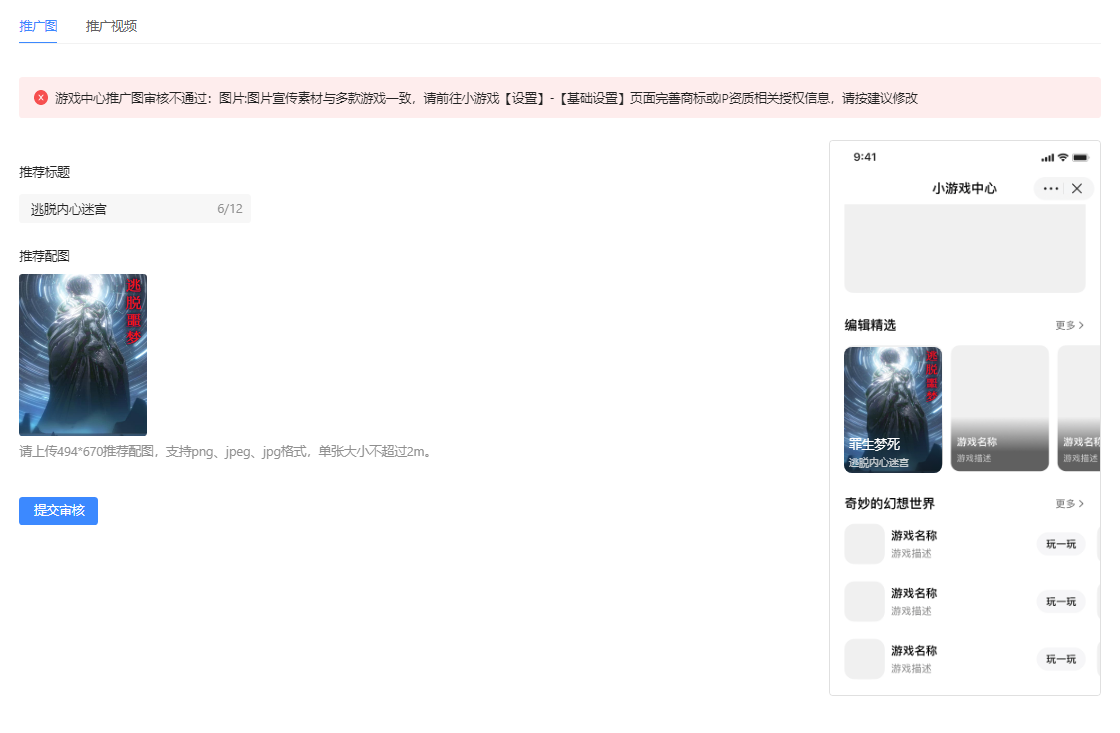Click the 9:41 time in preview status bar
Image resolution: width=1120 pixels, height=733 pixels.
click(865, 157)
